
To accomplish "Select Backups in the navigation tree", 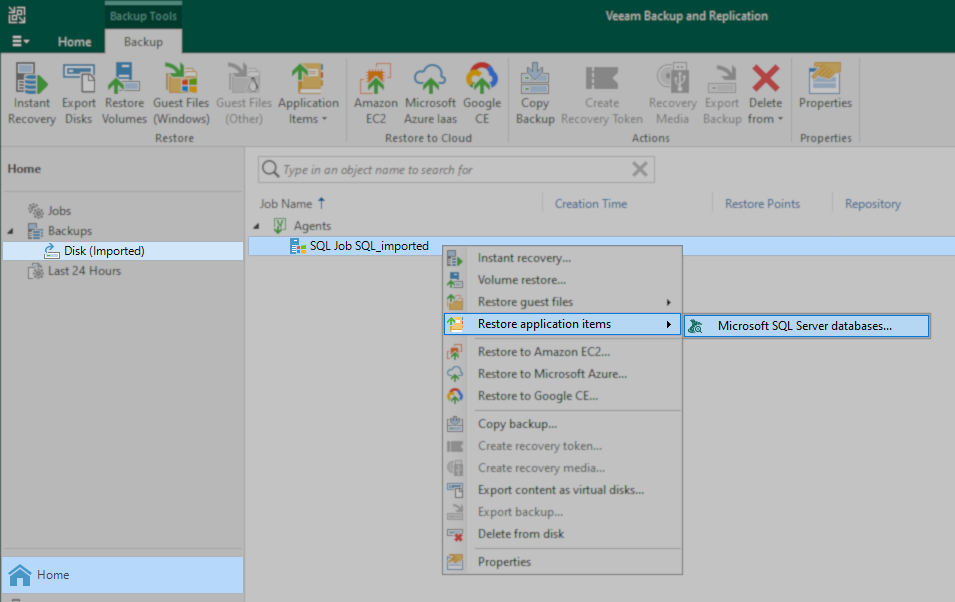I will tap(69, 231).
